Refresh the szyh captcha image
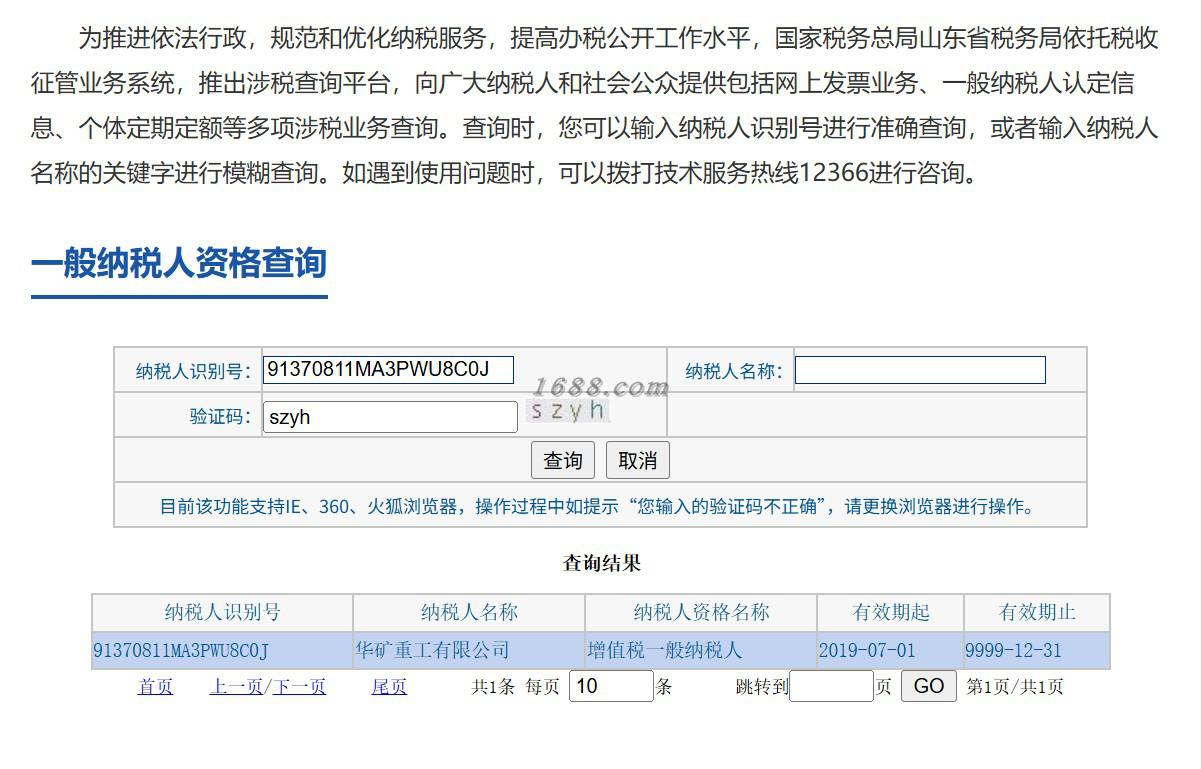The image size is (1201, 769). point(568,411)
